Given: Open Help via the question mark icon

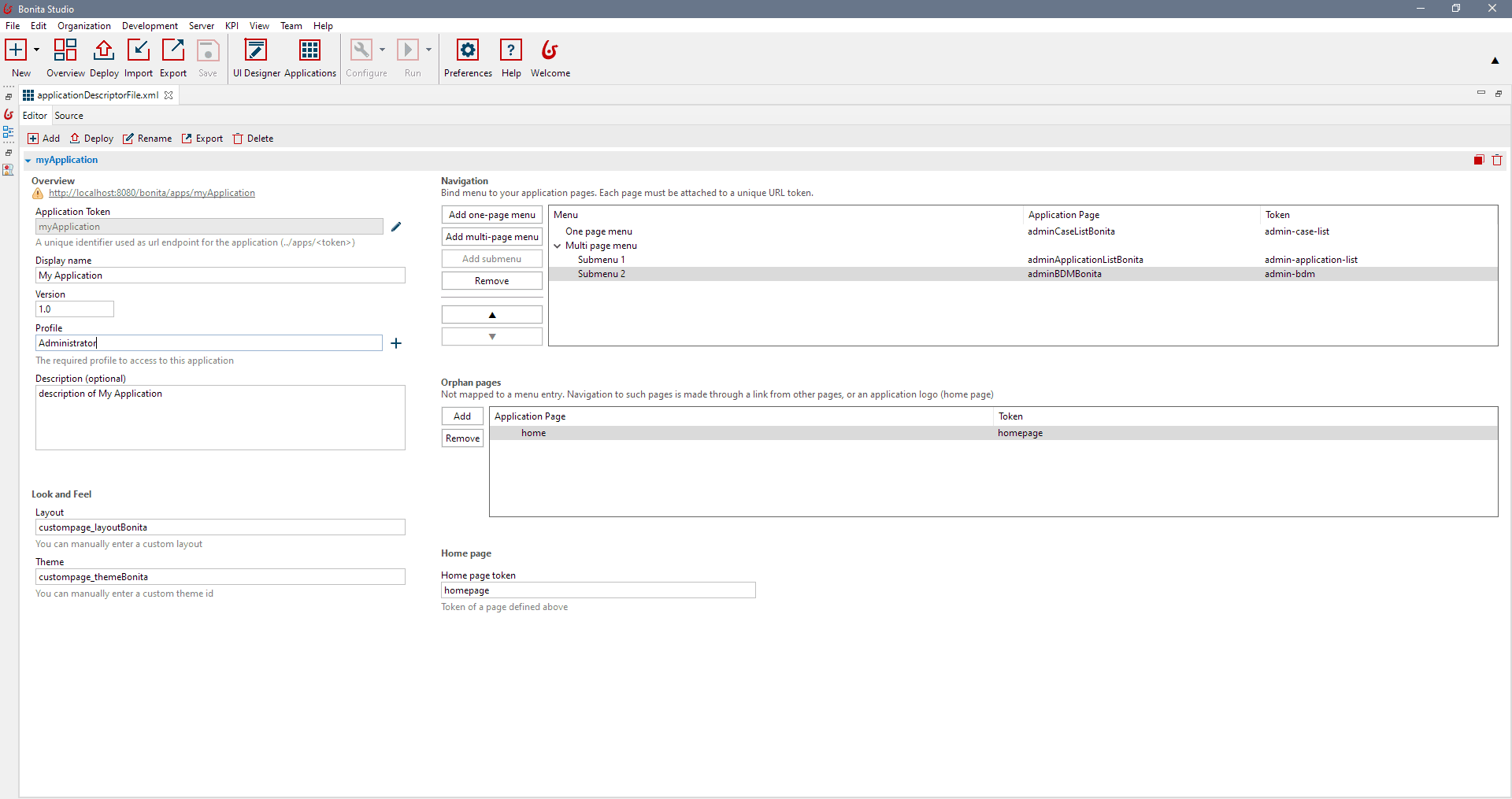Looking at the screenshot, I should coord(511,49).
